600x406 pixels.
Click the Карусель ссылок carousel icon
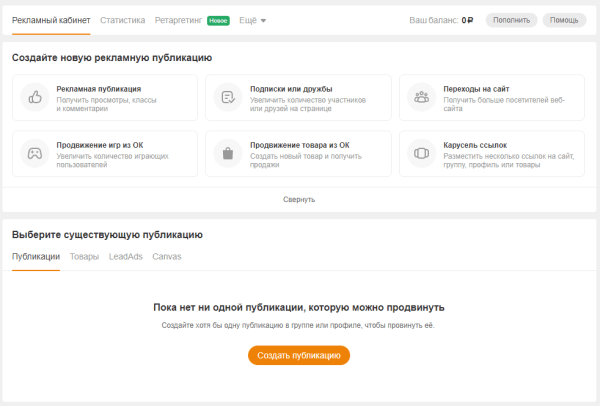[x=422, y=154]
